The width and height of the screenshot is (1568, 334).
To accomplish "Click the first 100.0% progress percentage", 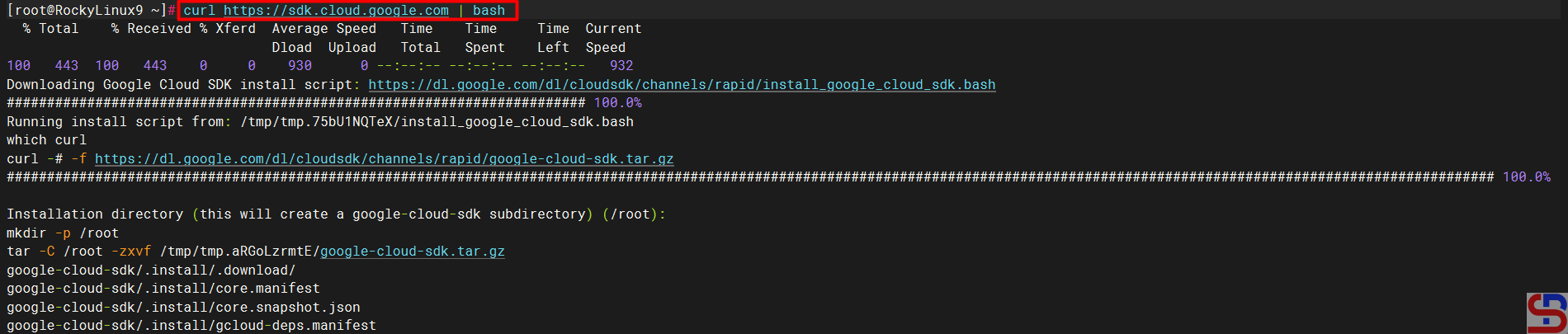I will coord(617,102).
